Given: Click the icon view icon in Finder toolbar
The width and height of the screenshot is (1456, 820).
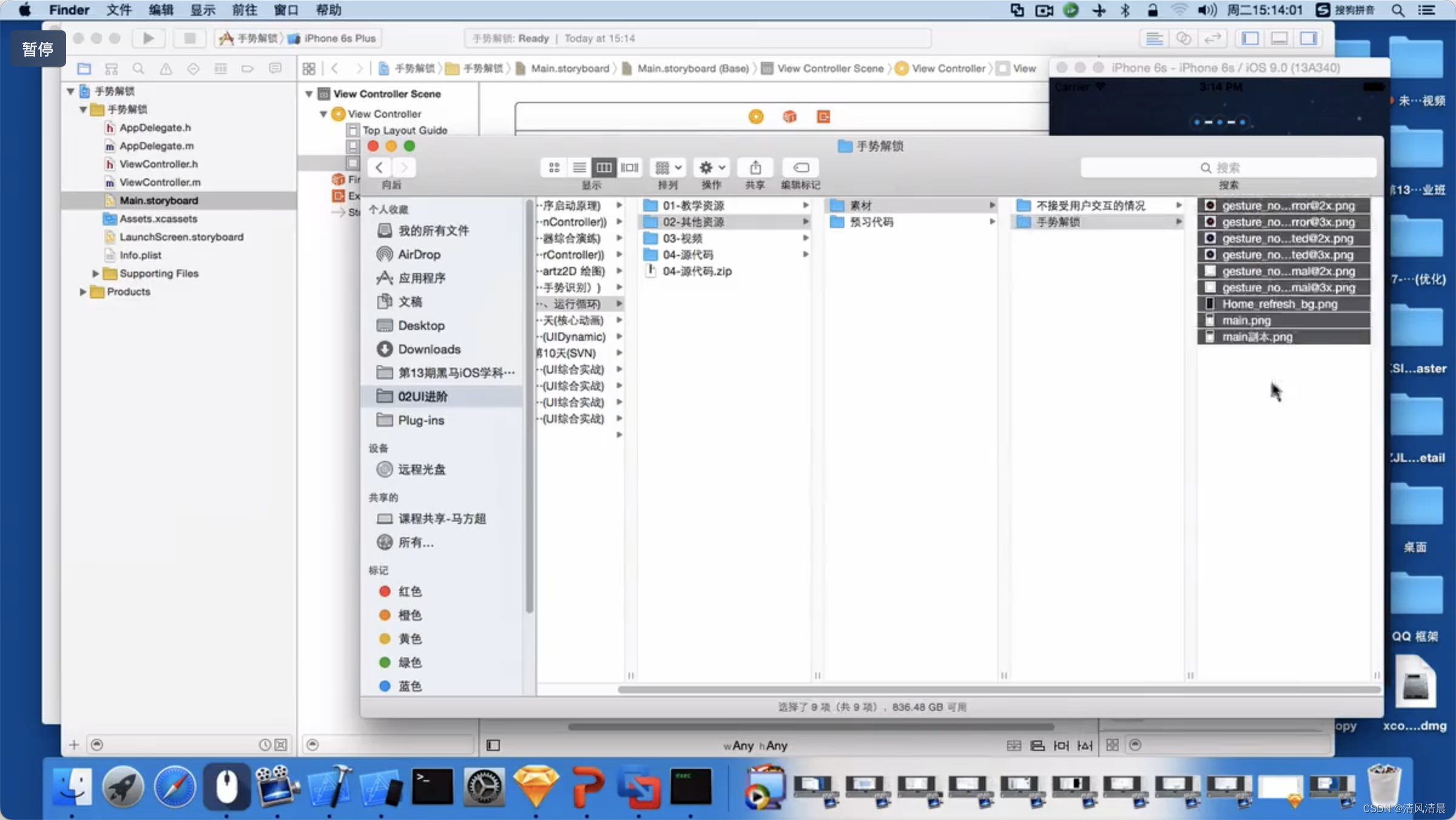Looking at the screenshot, I should tap(554, 167).
